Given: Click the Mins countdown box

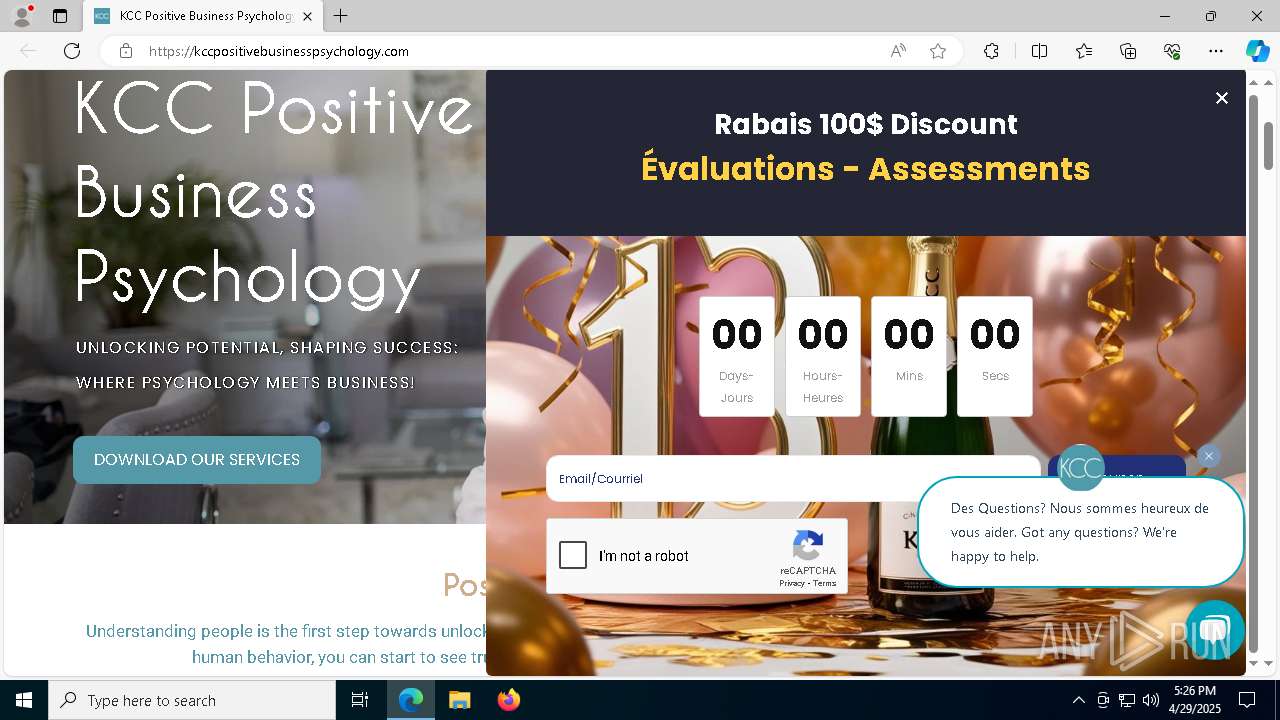Looking at the screenshot, I should point(909,356).
